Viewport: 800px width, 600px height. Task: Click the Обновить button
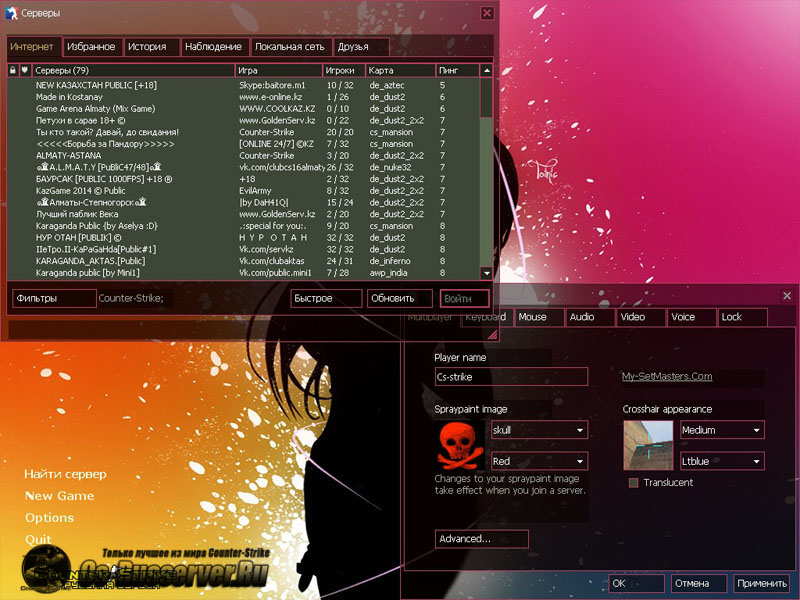pyautogui.click(x=399, y=298)
